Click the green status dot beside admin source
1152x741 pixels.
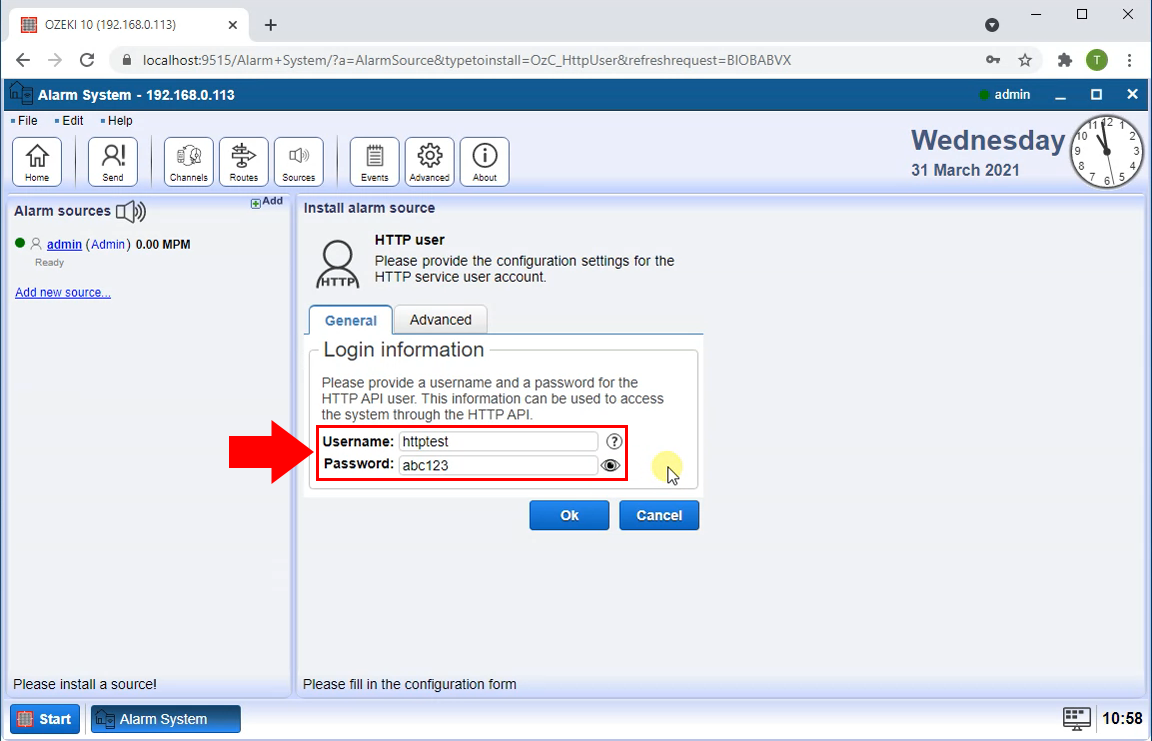tap(20, 243)
